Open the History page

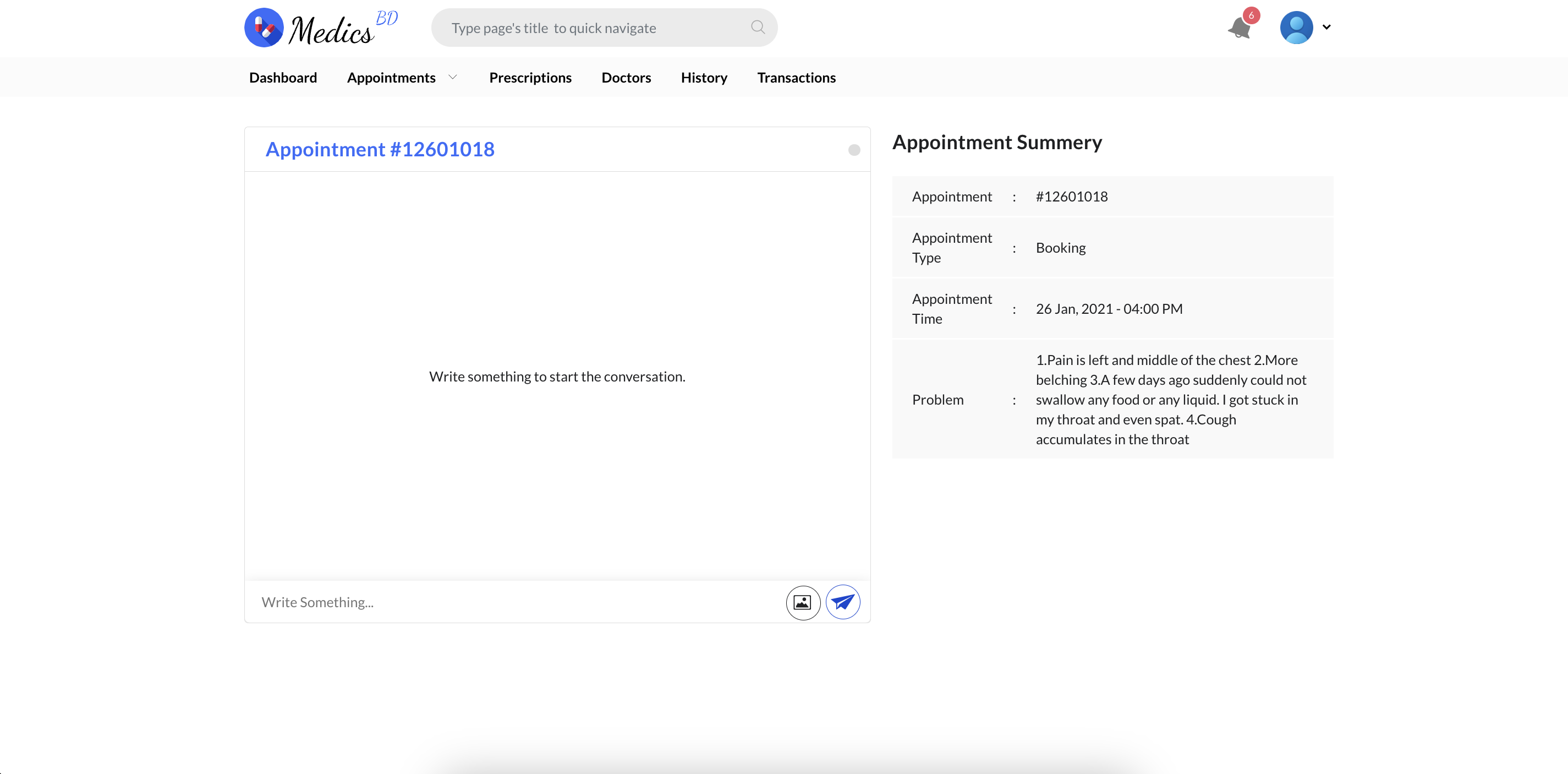click(704, 77)
